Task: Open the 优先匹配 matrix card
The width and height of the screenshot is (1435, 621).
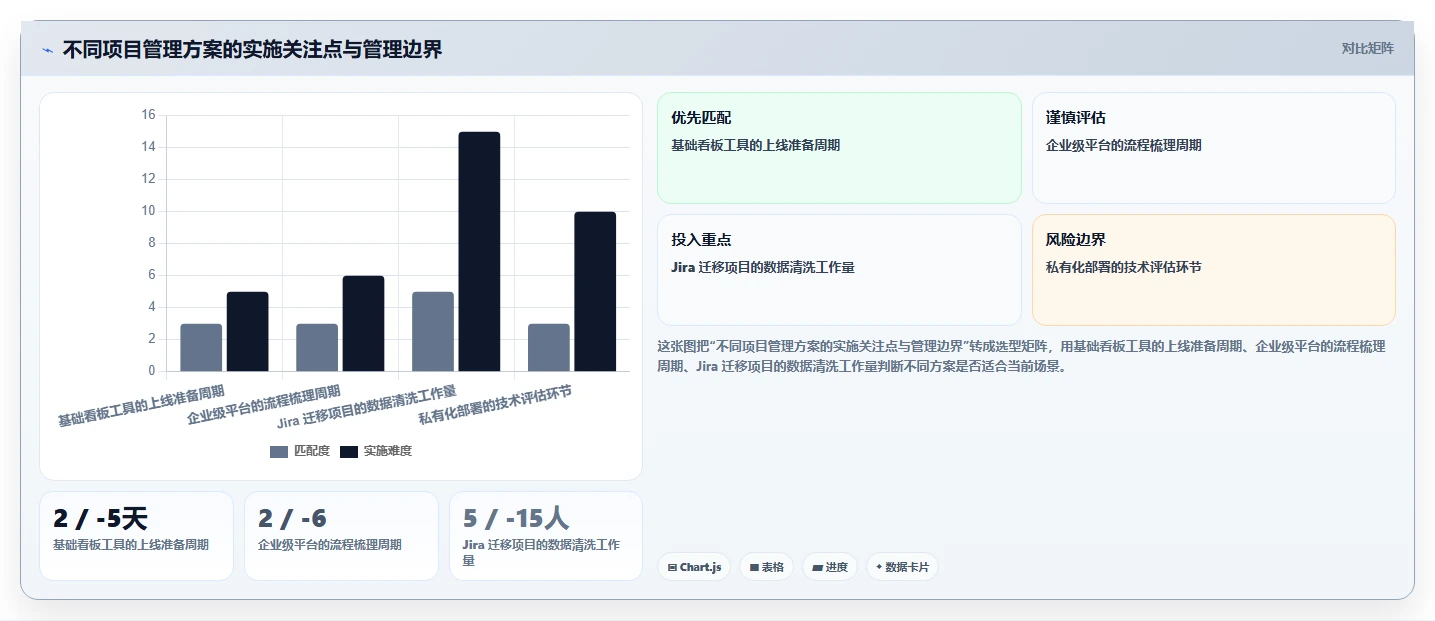Action: click(x=839, y=148)
